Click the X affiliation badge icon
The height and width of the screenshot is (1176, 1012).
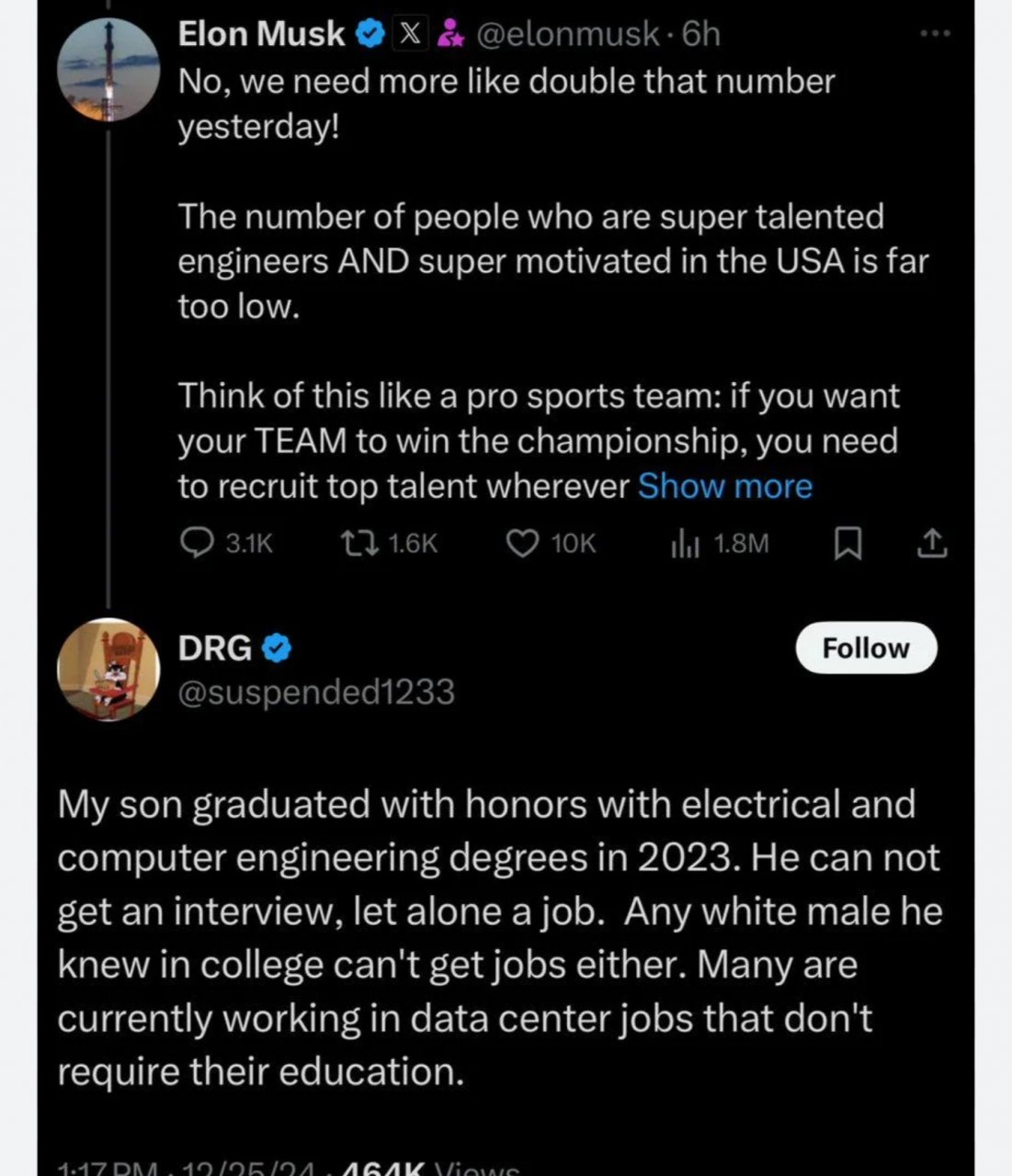pyautogui.click(x=410, y=35)
